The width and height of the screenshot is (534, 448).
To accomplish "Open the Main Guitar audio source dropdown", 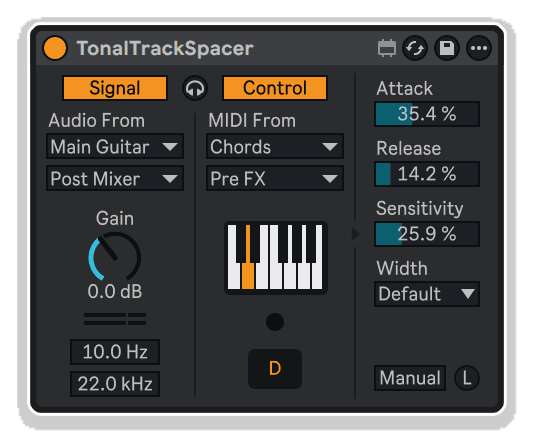I will [115, 146].
